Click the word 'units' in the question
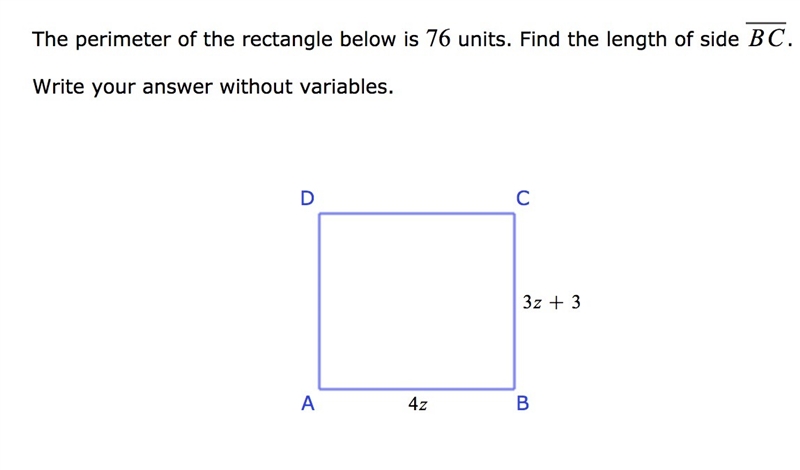800x470 pixels. point(482,39)
